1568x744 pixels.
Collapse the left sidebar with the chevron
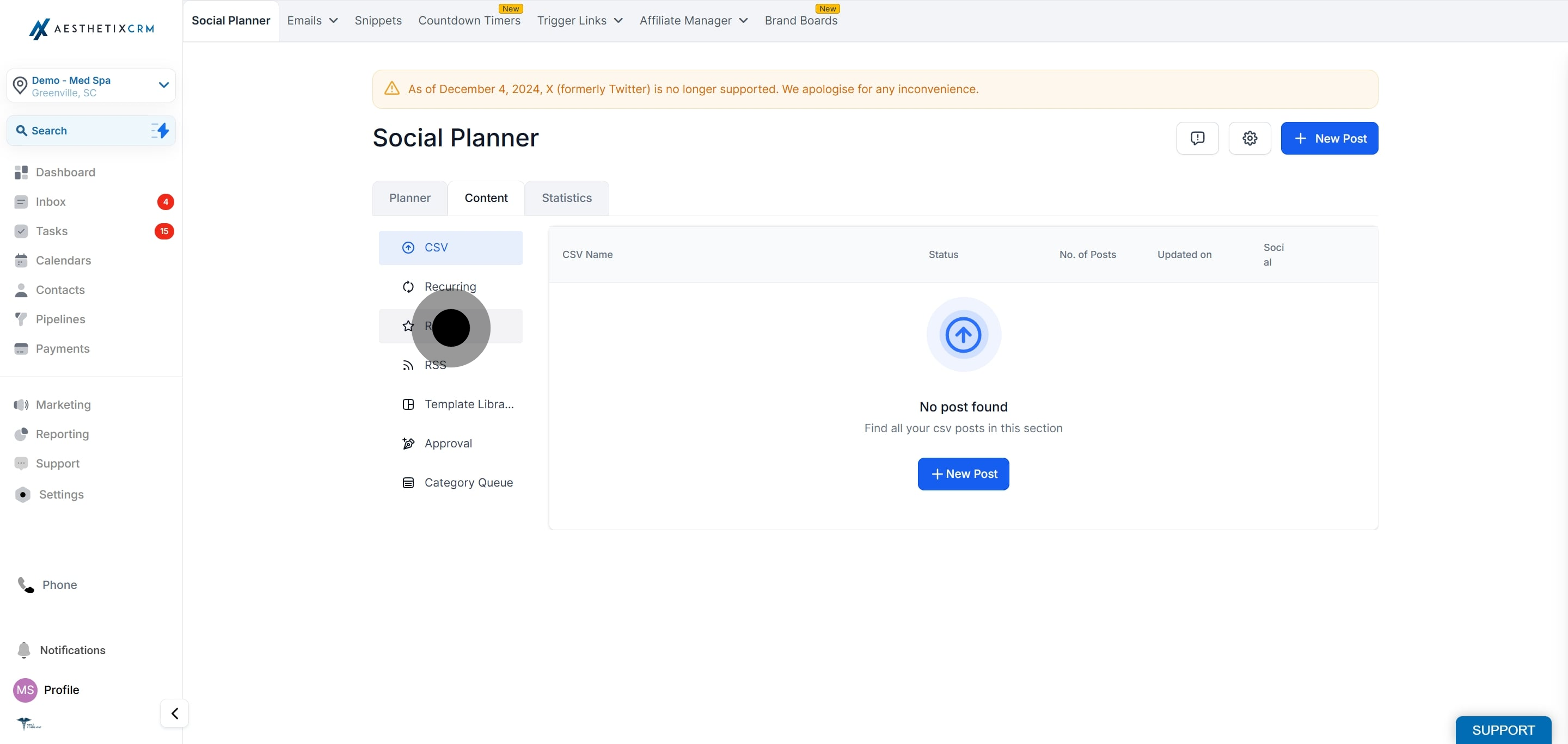coord(175,713)
